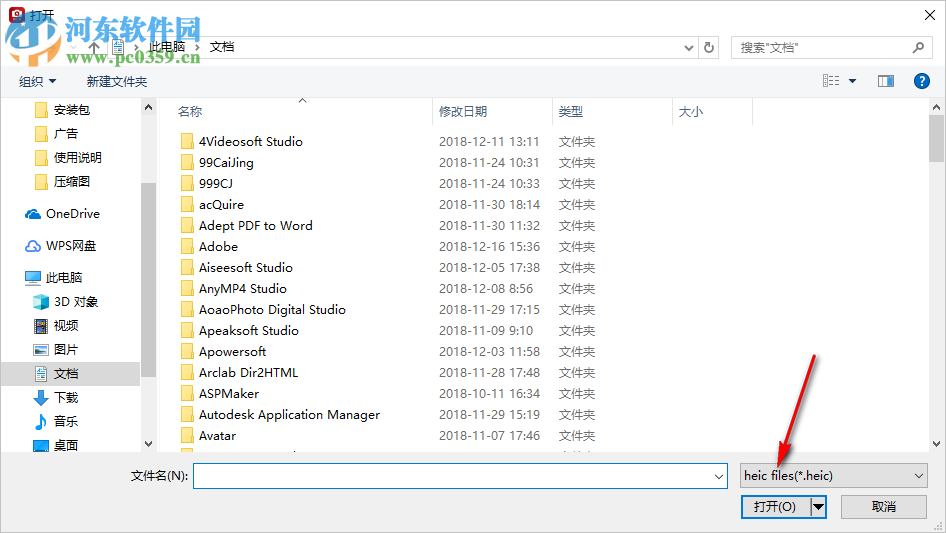This screenshot has width=946, height=533.
Task: Select the AnyMP4 Studio folder
Action: tap(243, 289)
